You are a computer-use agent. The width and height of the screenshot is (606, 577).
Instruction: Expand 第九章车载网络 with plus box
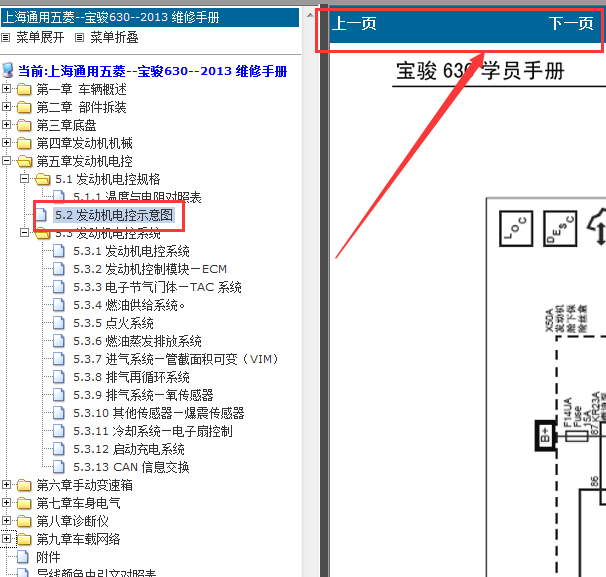(x=6, y=538)
